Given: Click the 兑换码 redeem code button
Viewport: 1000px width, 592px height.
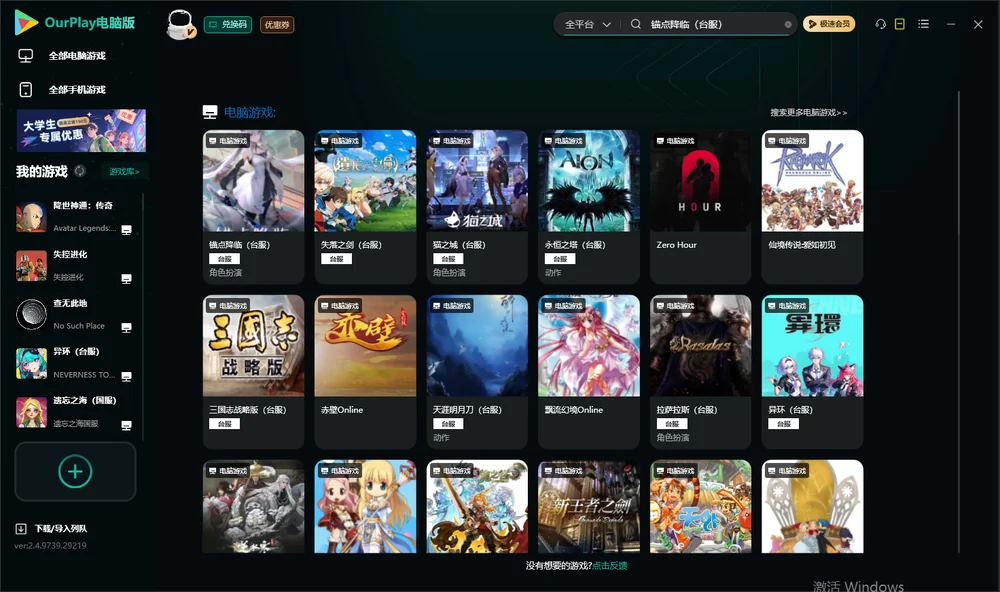Looking at the screenshot, I should 228,25.
